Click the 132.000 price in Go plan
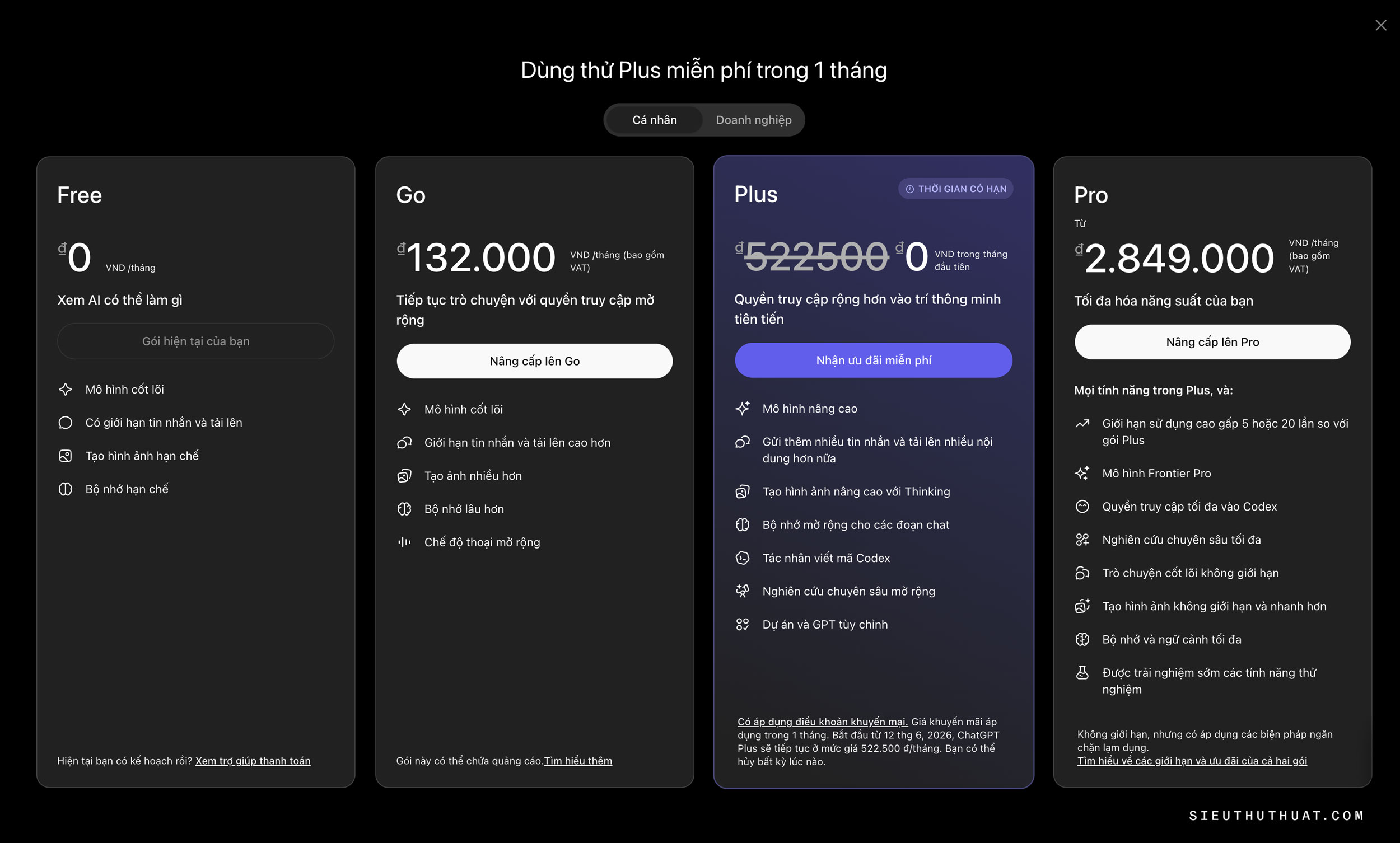This screenshot has width=1400, height=843. click(x=480, y=257)
